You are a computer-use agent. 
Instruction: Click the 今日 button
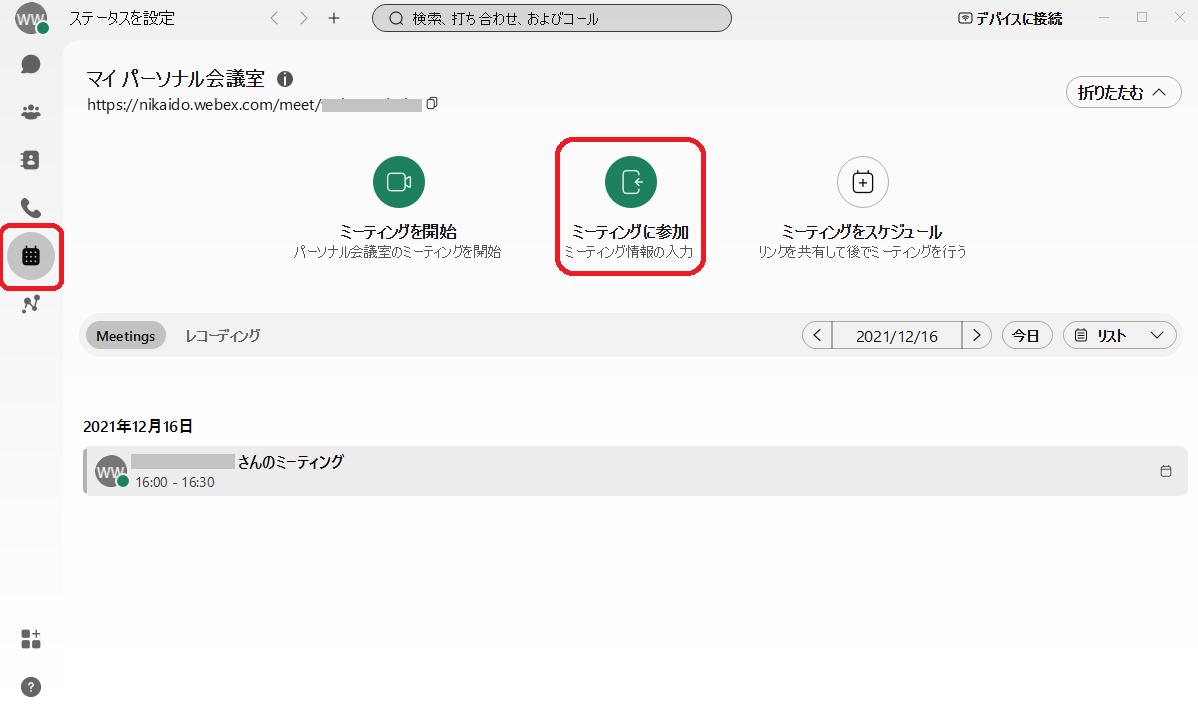pyautogui.click(x=1027, y=335)
